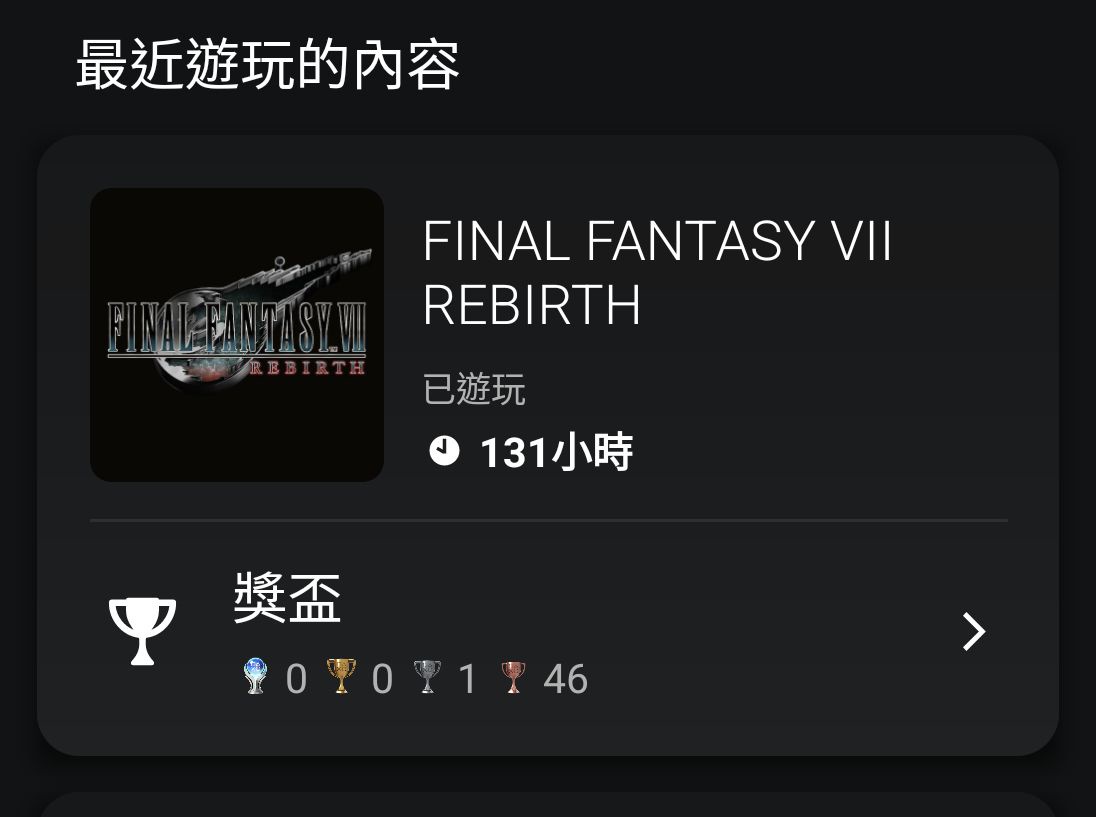
Task: Select the silver trophy icon
Action: [427, 677]
